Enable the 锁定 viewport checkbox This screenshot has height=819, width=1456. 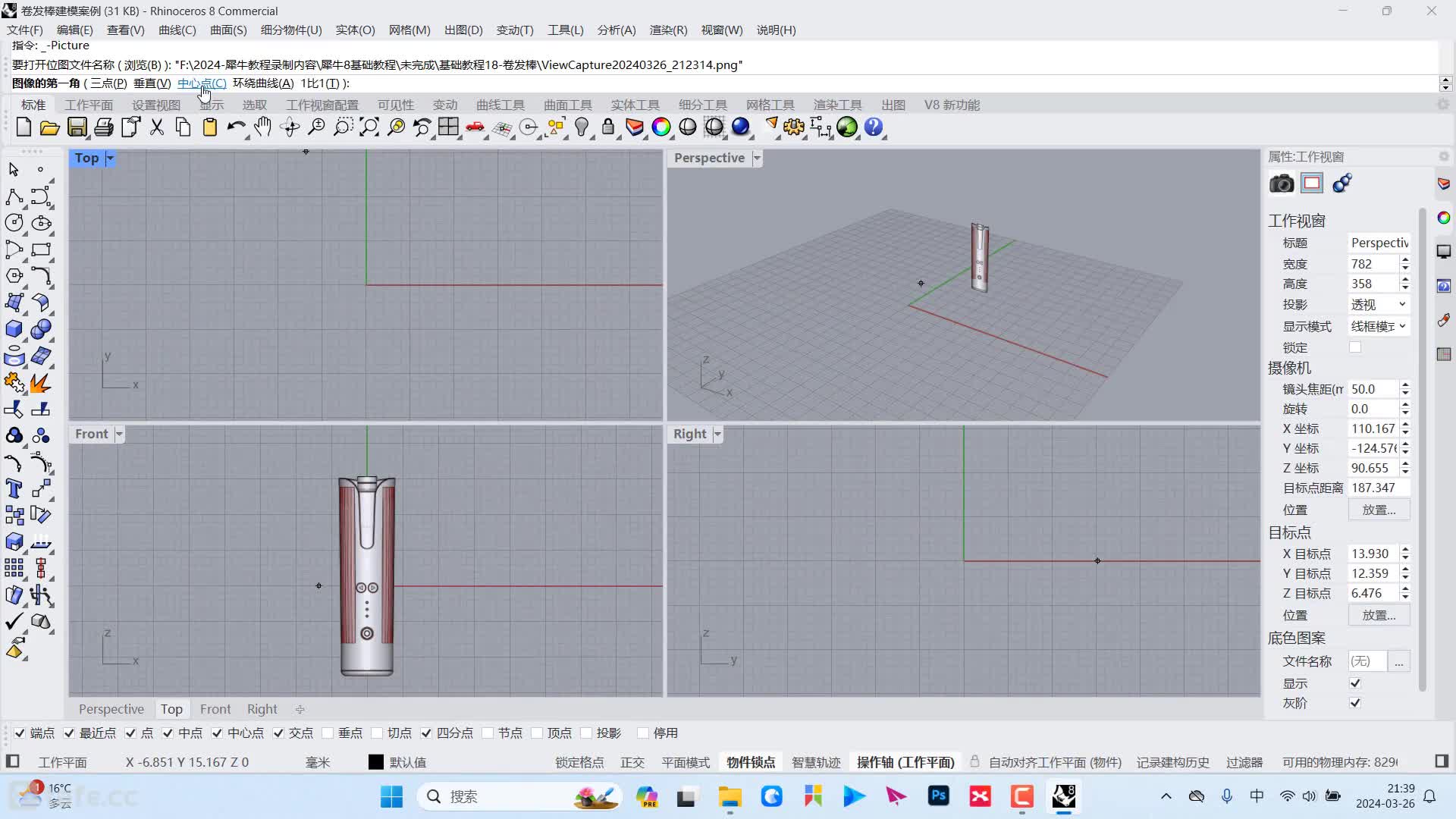pyautogui.click(x=1355, y=347)
